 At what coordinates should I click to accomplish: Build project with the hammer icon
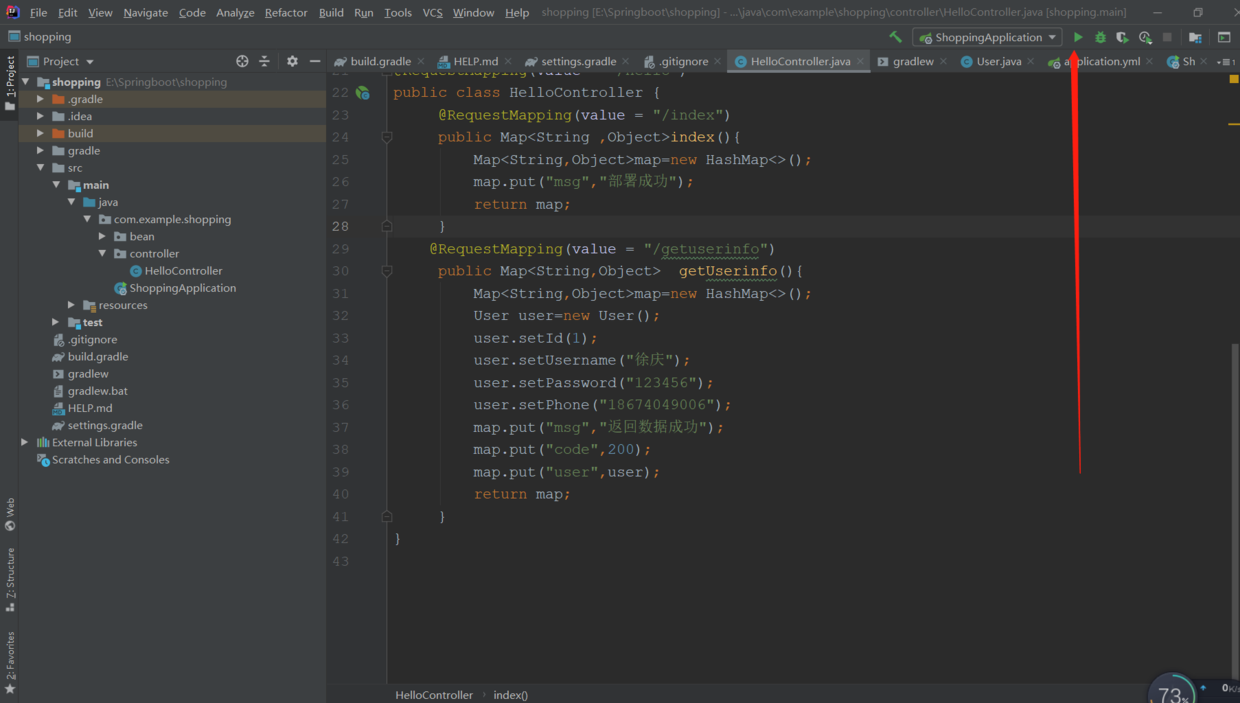tap(895, 37)
